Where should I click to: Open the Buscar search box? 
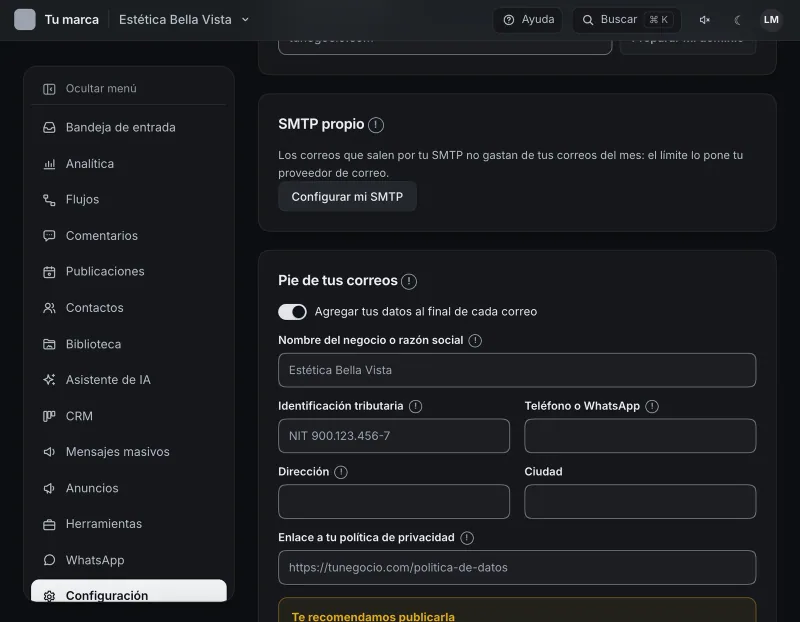pos(627,20)
